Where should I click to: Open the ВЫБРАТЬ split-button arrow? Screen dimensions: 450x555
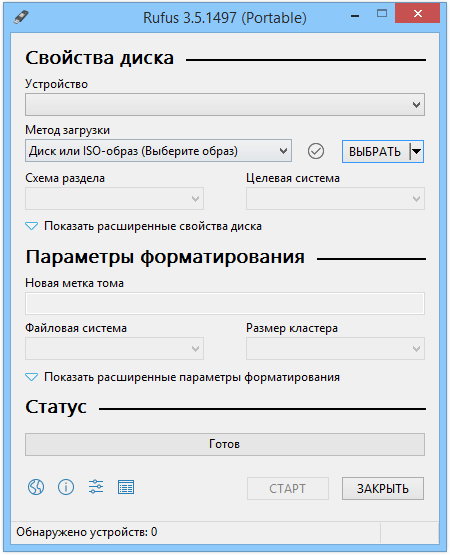click(417, 151)
